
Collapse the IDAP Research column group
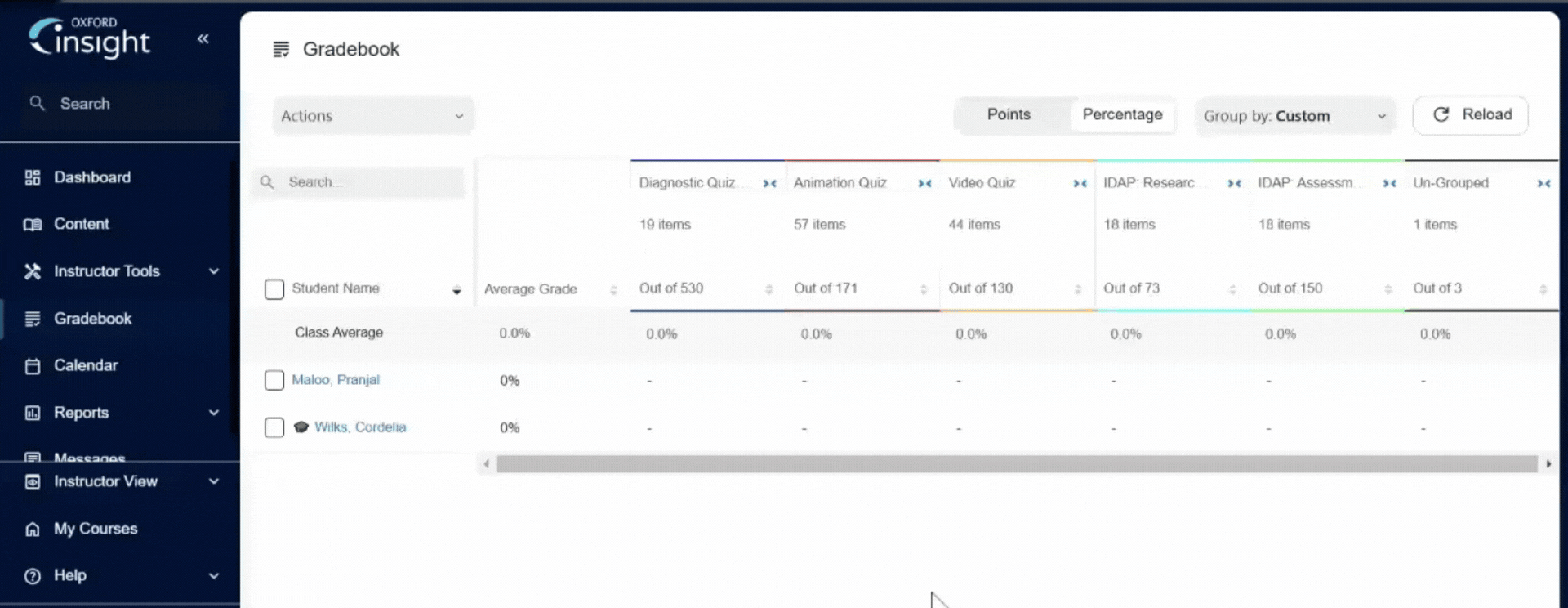pos(1234,183)
